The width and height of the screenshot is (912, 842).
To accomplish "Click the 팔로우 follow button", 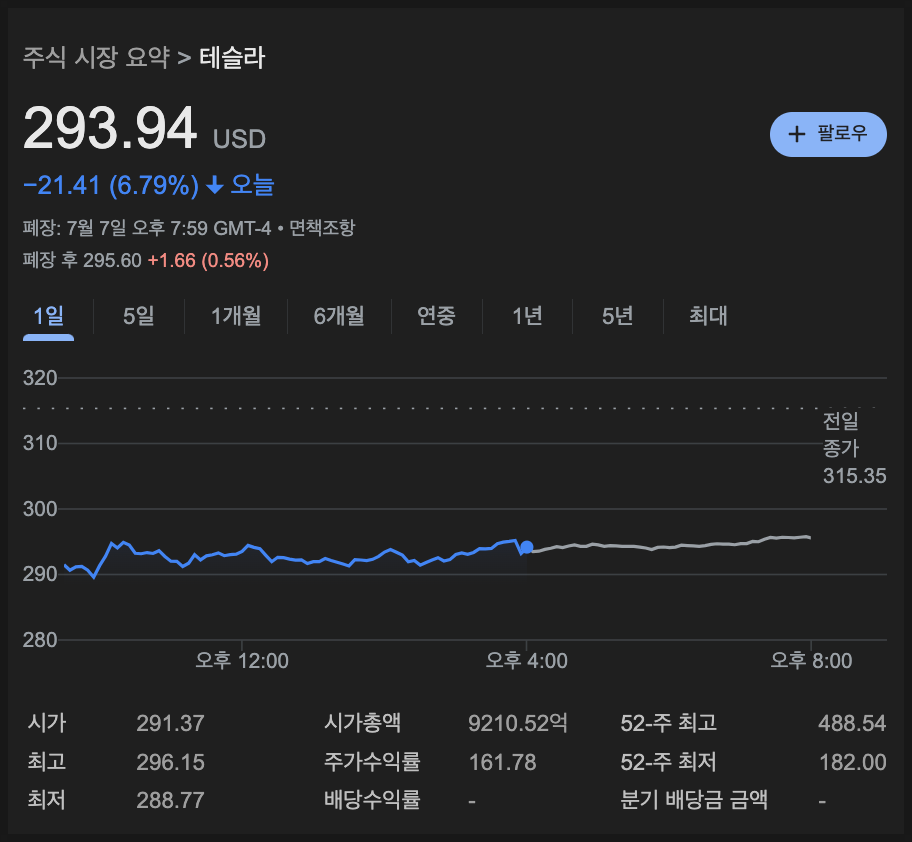I will [x=828, y=134].
